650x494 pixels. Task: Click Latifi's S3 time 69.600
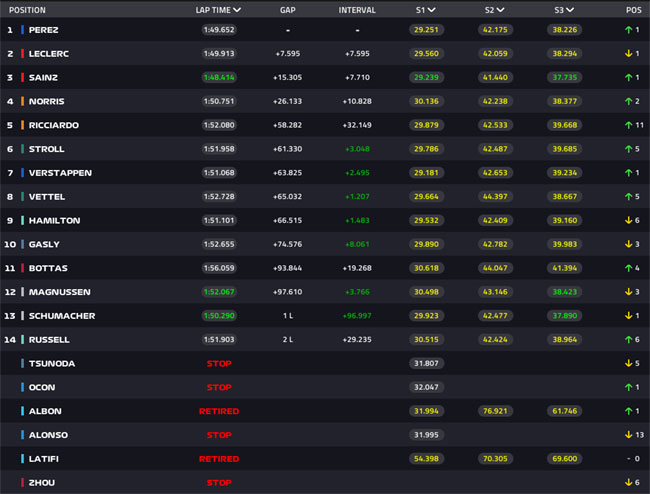pos(565,459)
